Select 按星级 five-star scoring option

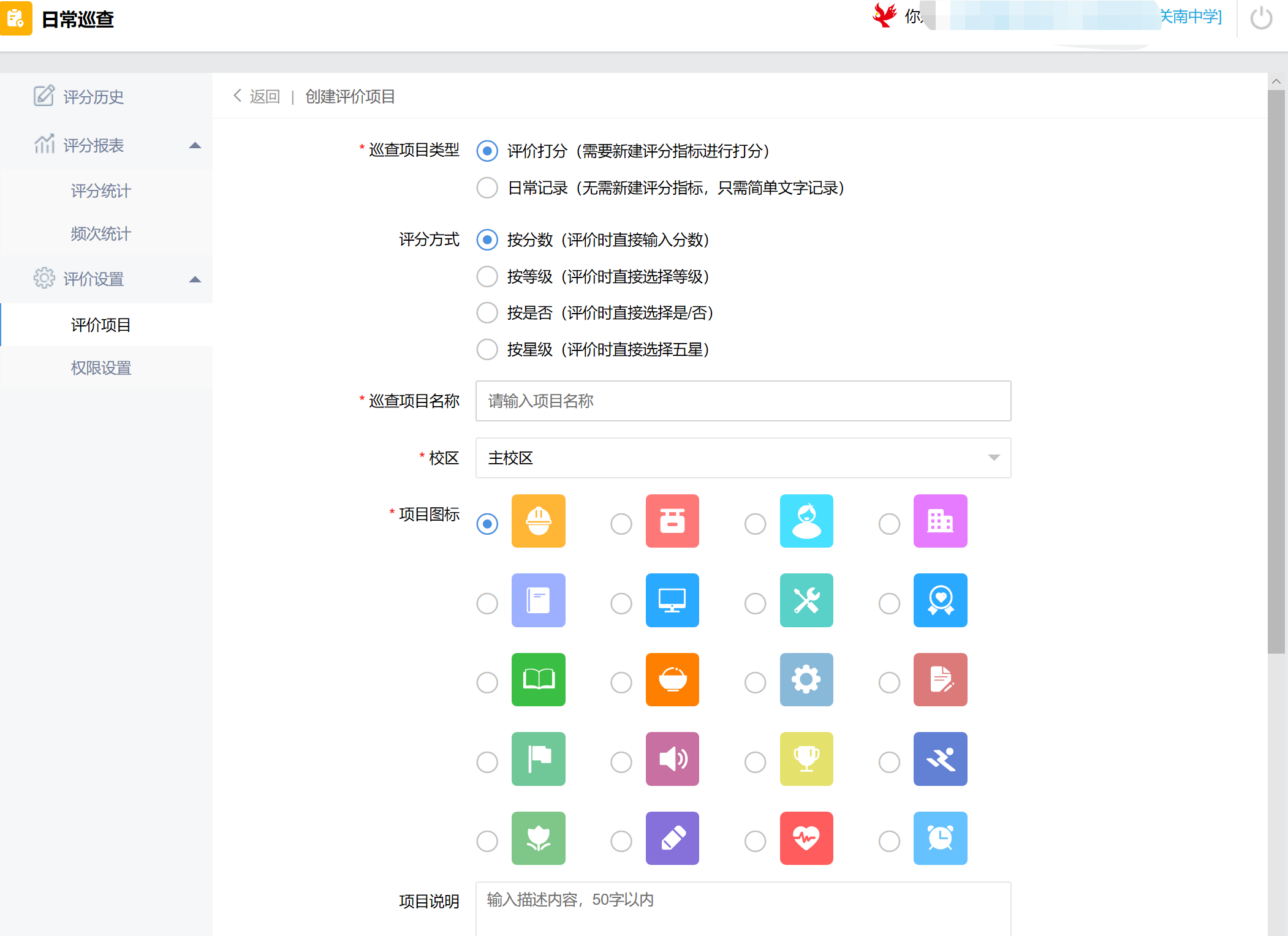tap(487, 349)
